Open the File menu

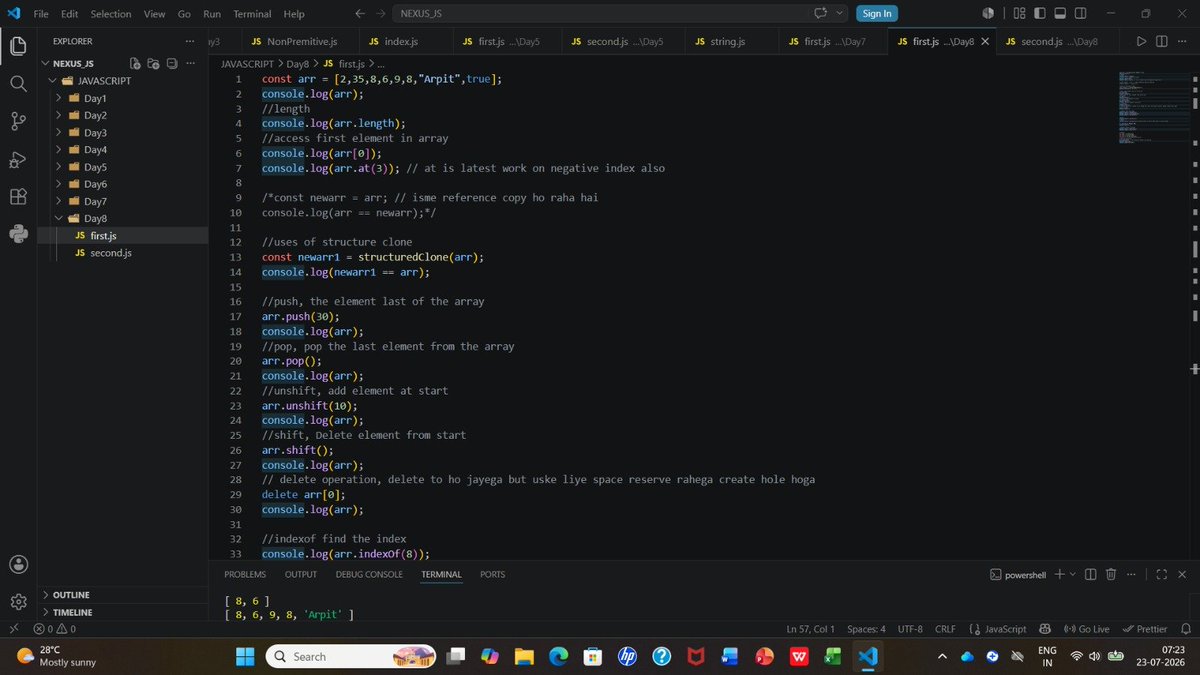point(42,13)
